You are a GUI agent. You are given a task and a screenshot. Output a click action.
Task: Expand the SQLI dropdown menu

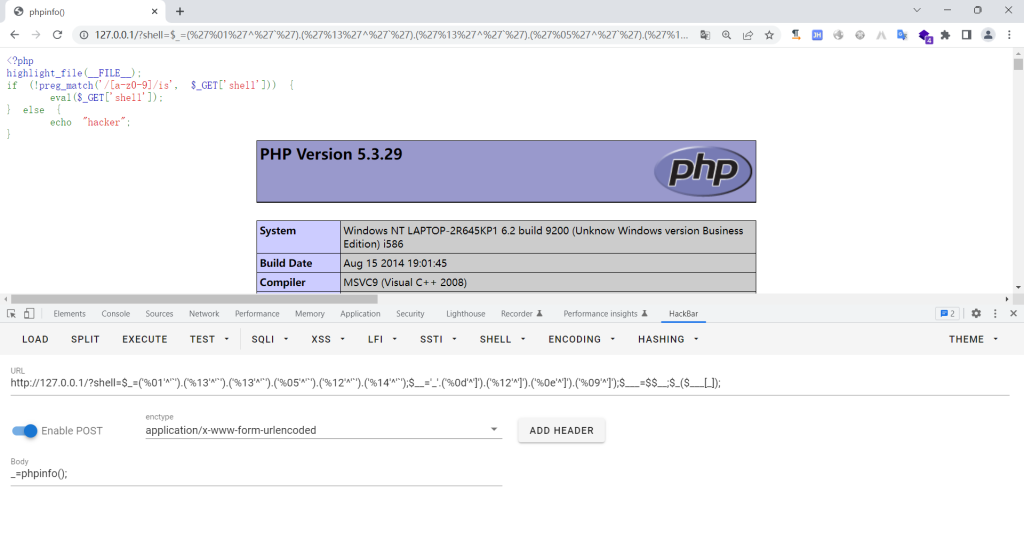point(269,339)
